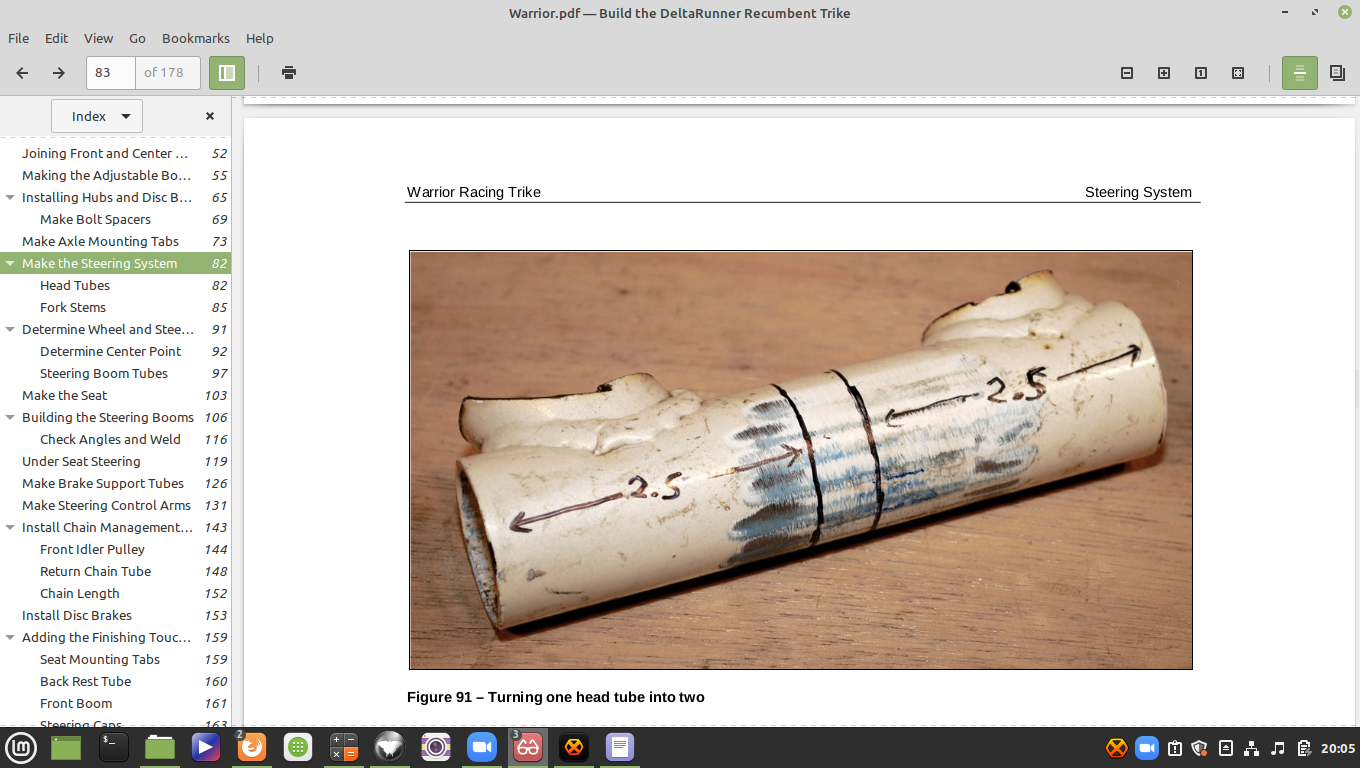Open Under Seat Steering index entry
Image resolution: width=1360 pixels, height=768 pixels.
[81, 462]
